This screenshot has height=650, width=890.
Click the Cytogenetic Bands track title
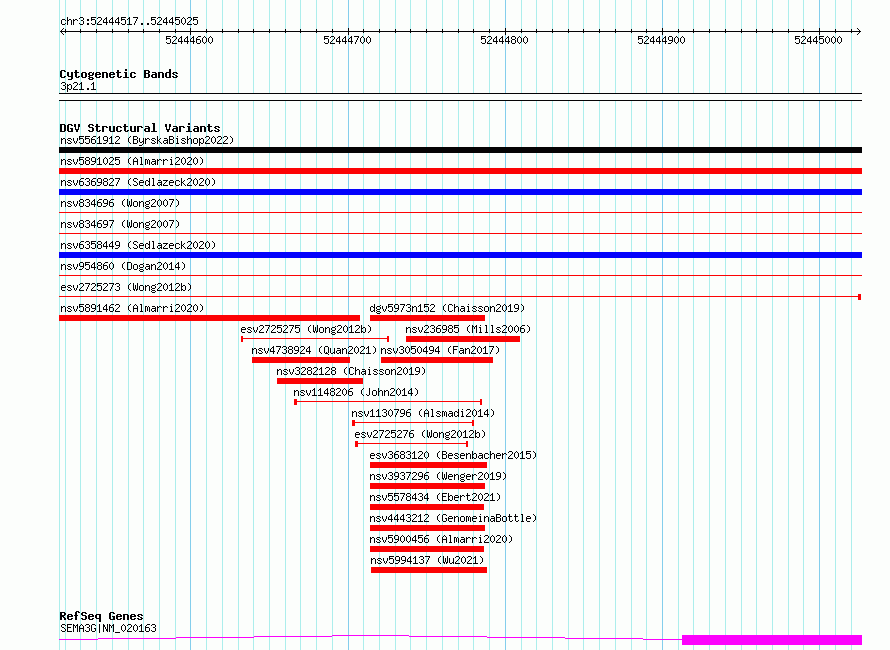pyautogui.click(x=119, y=74)
